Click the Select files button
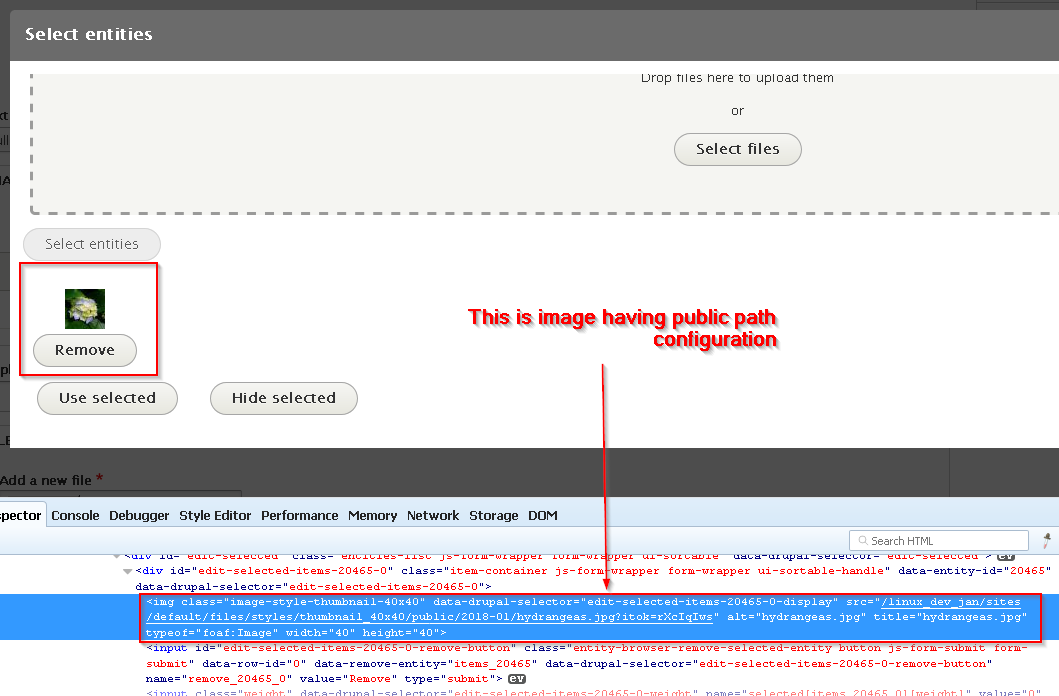 tap(737, 149)
